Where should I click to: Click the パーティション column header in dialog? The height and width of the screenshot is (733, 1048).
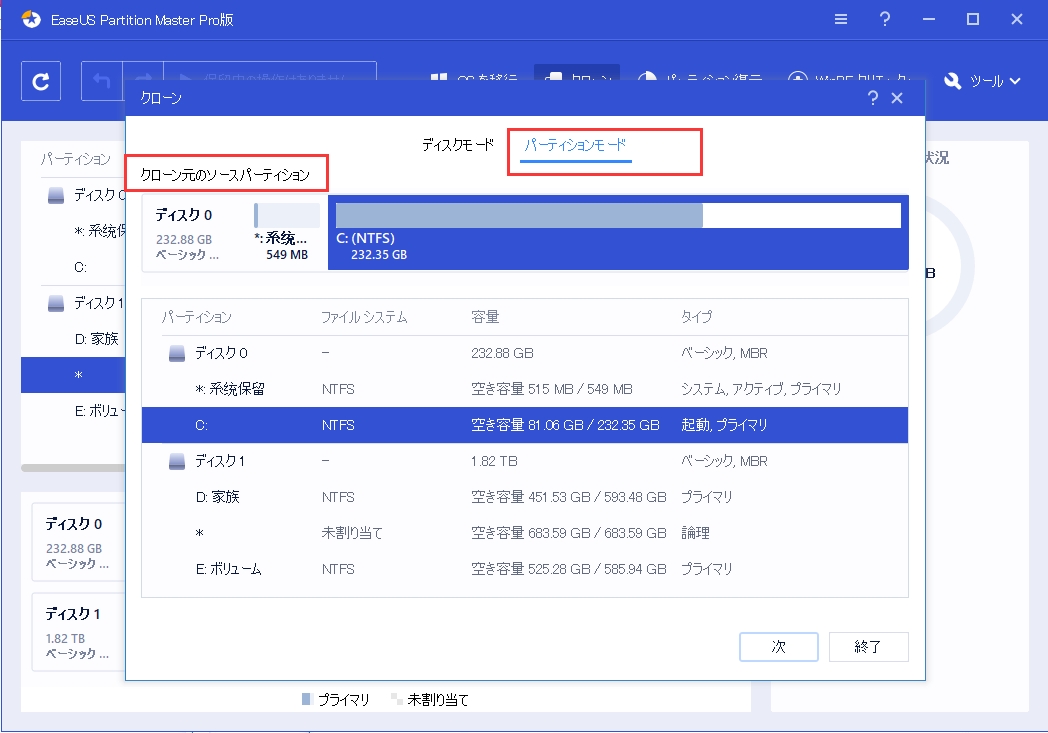[x=196, y=317]
